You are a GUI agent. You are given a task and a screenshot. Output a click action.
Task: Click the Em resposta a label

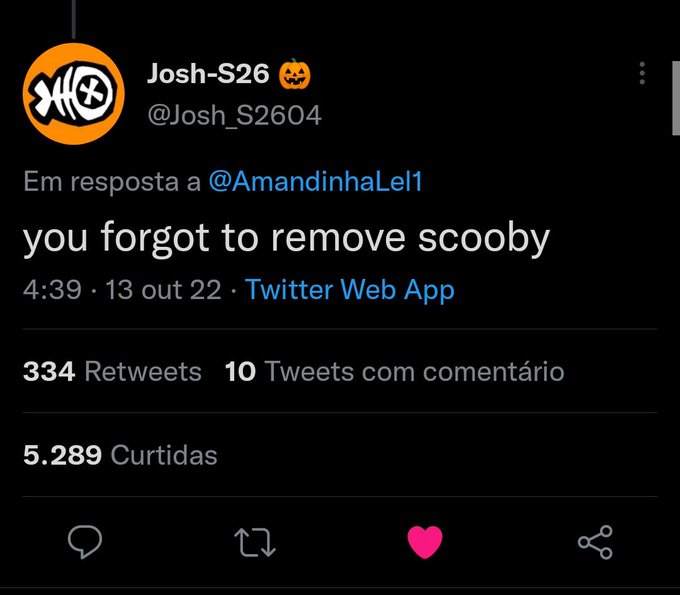pyautogui.click(x=112, y=182)
